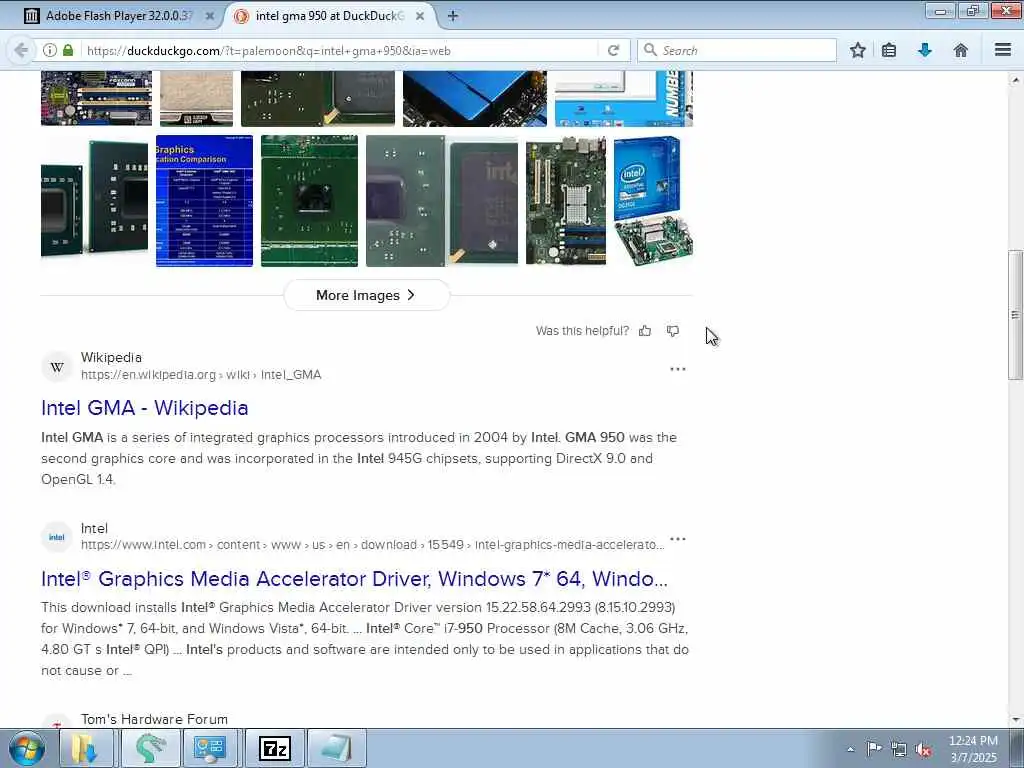Open a new tab with plus button
1024x768 pixels.
click(x=453, y=16)
